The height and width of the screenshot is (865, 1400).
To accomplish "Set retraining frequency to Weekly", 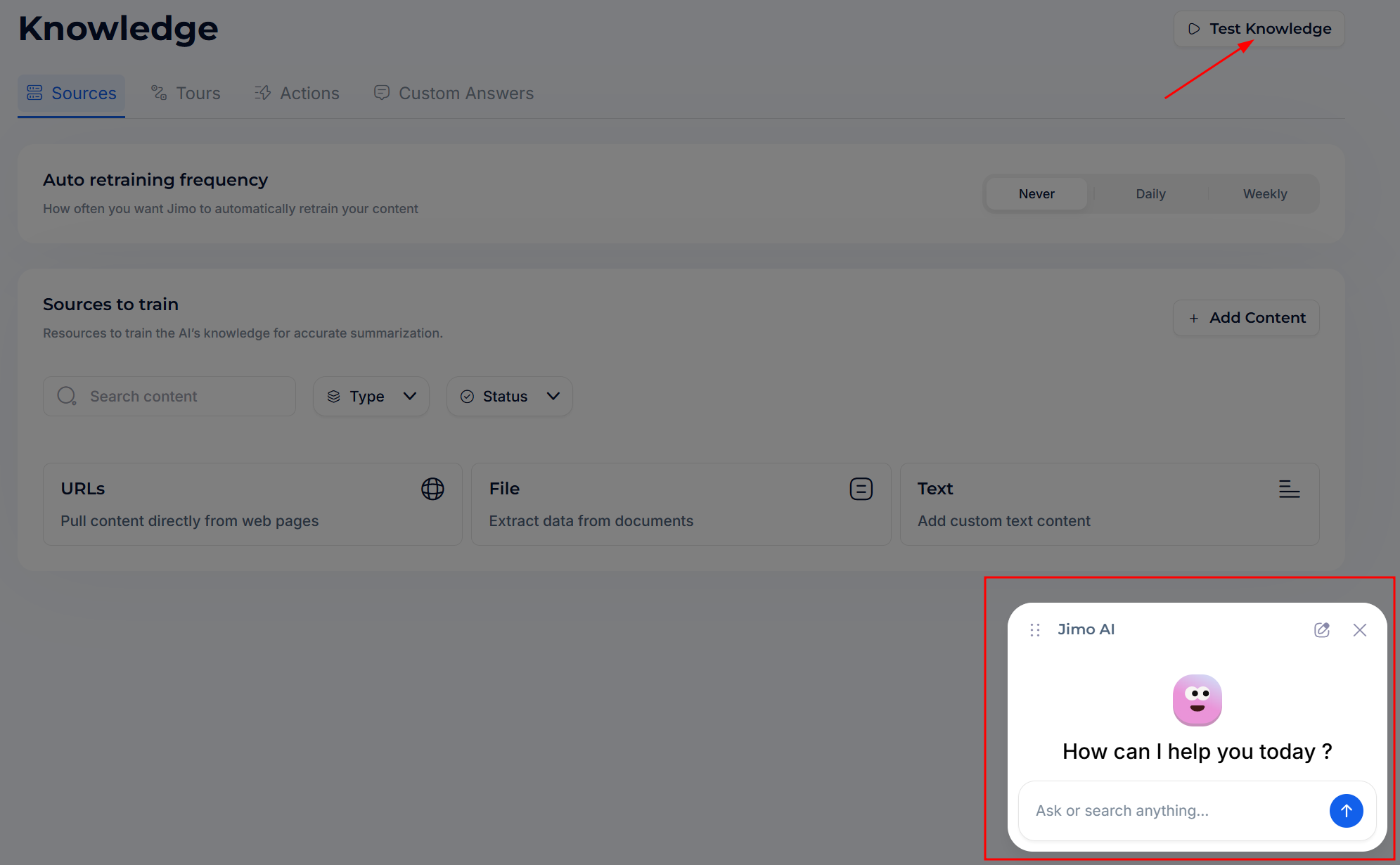I will click(1264, 194).
